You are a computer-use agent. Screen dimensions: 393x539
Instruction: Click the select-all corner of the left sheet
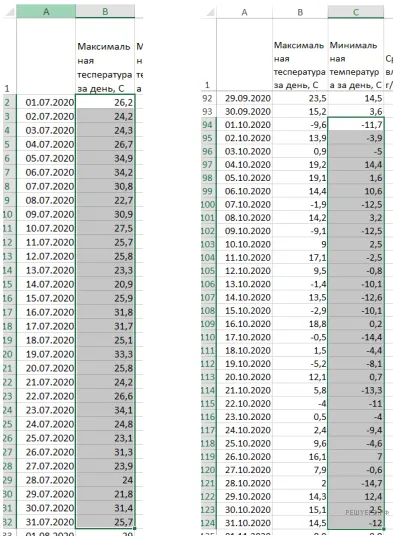(10, 11)
